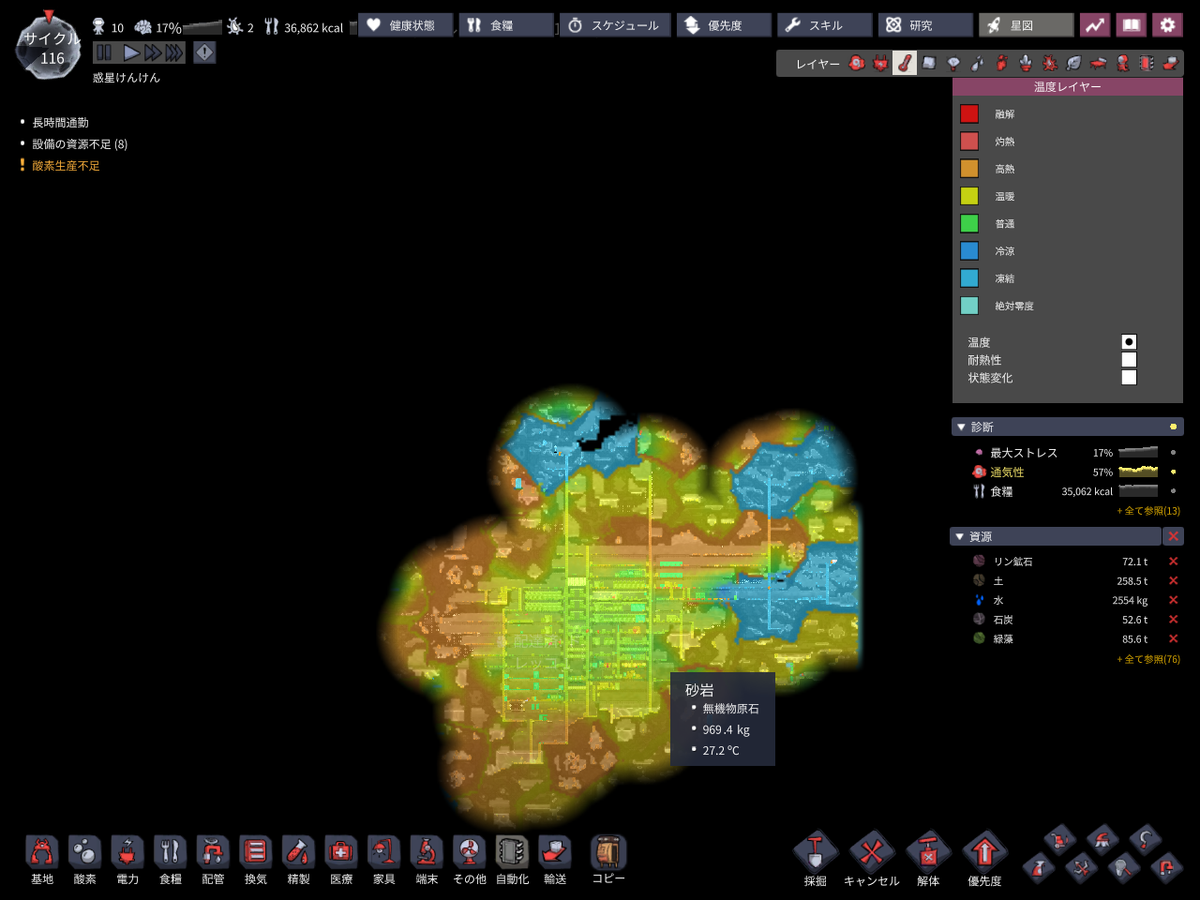Screen dimensions: 1200x900
Task: Select the germ overlay icon in the layer bar
Action: pyautogui.click(x=1050, y=64)
